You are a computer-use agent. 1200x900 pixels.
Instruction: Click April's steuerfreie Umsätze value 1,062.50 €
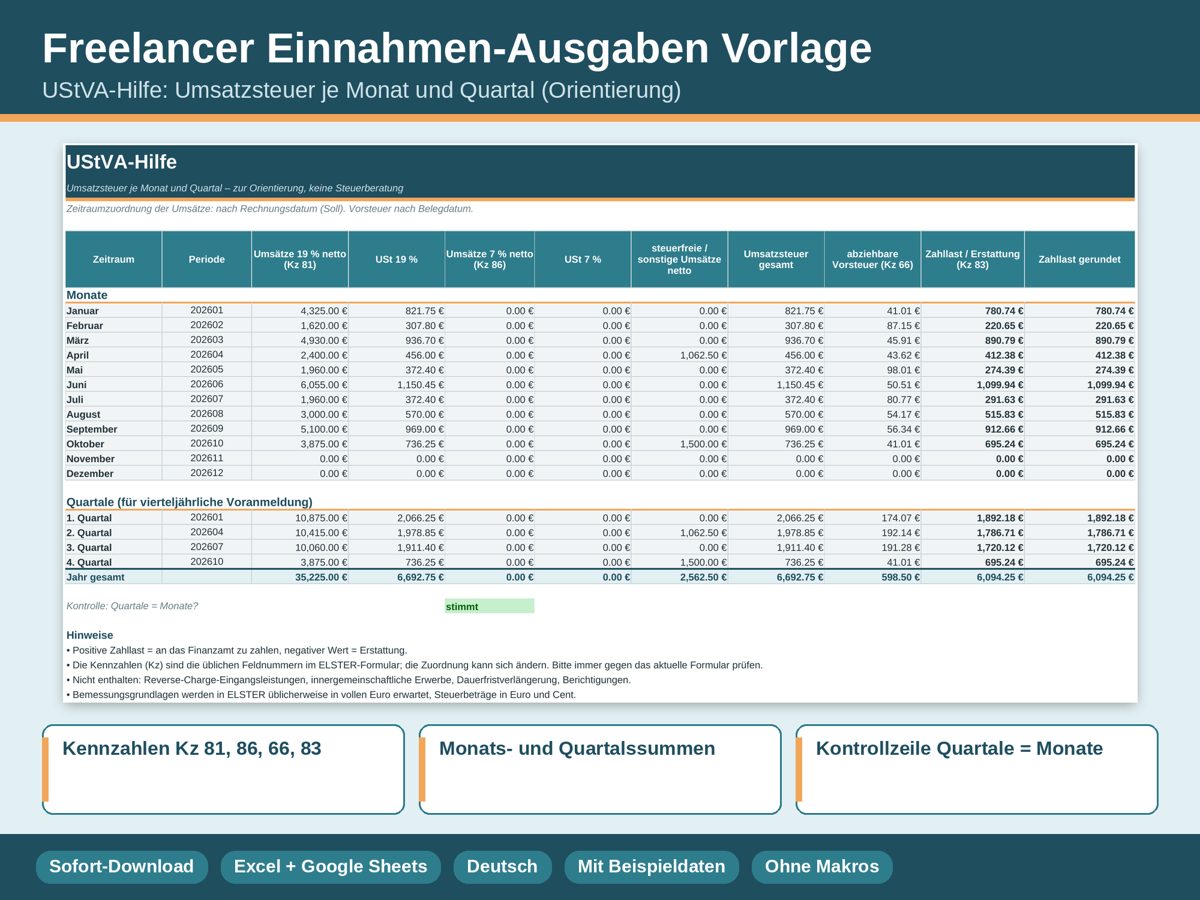click(680, 355)
